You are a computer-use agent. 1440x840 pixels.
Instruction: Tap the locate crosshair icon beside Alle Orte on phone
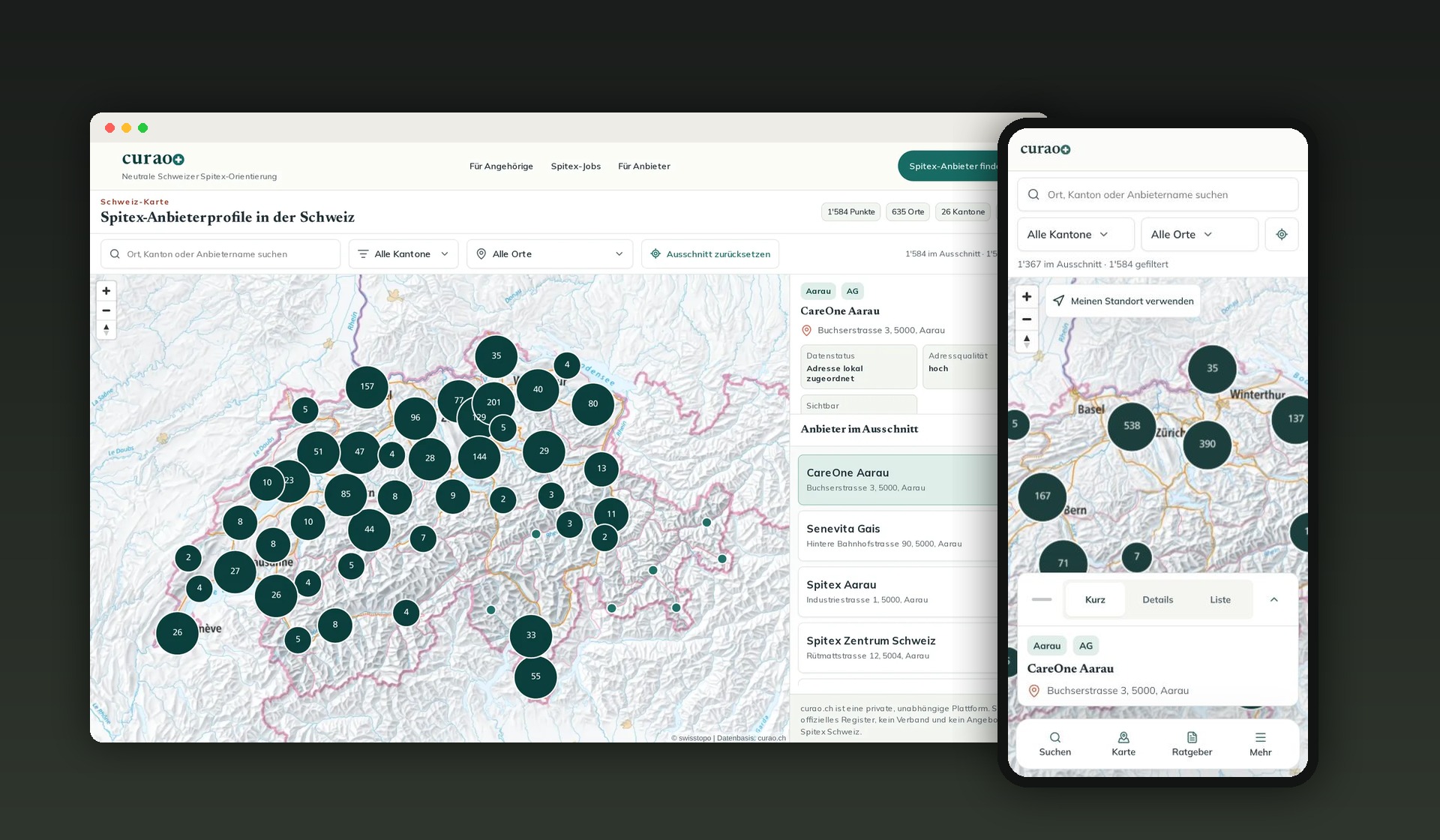(1282, 235)
